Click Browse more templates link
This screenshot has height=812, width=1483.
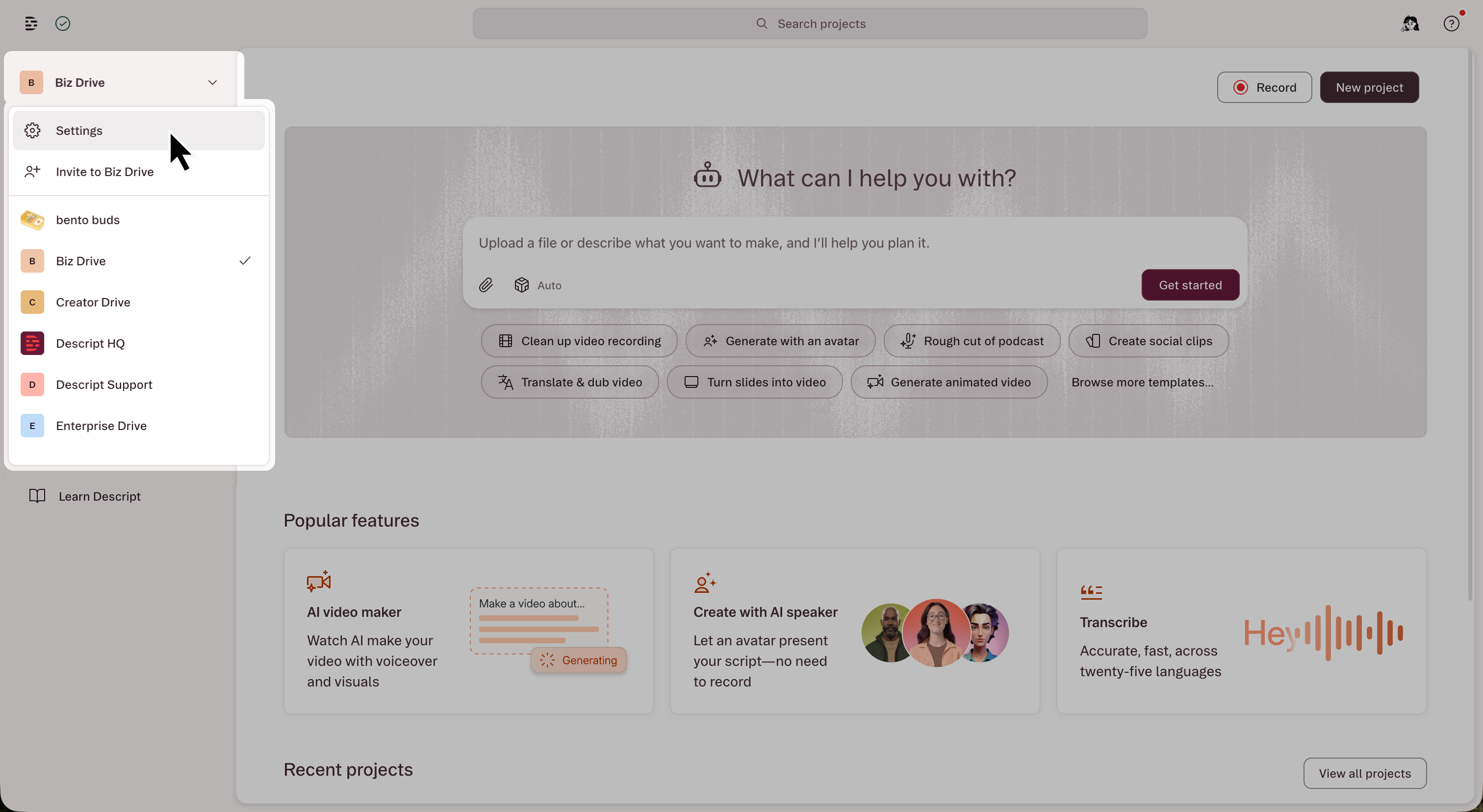coord(1142,382)
